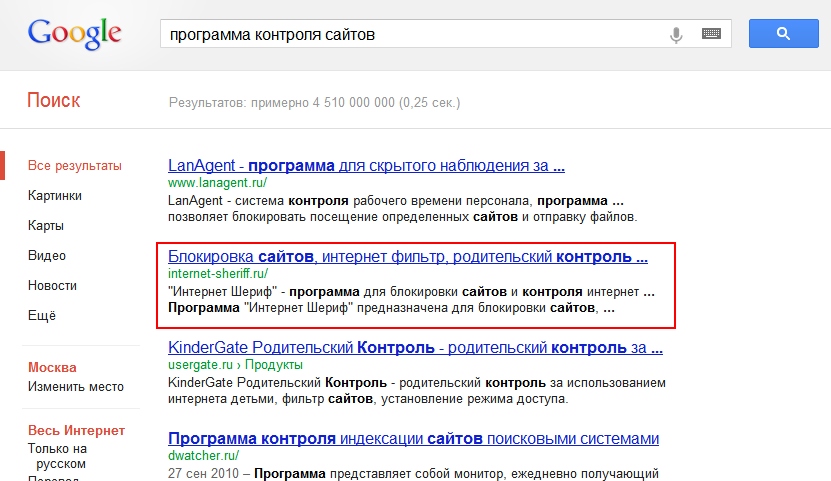
Task: Switch to 'Новости' results
Action: coord(52,286)
